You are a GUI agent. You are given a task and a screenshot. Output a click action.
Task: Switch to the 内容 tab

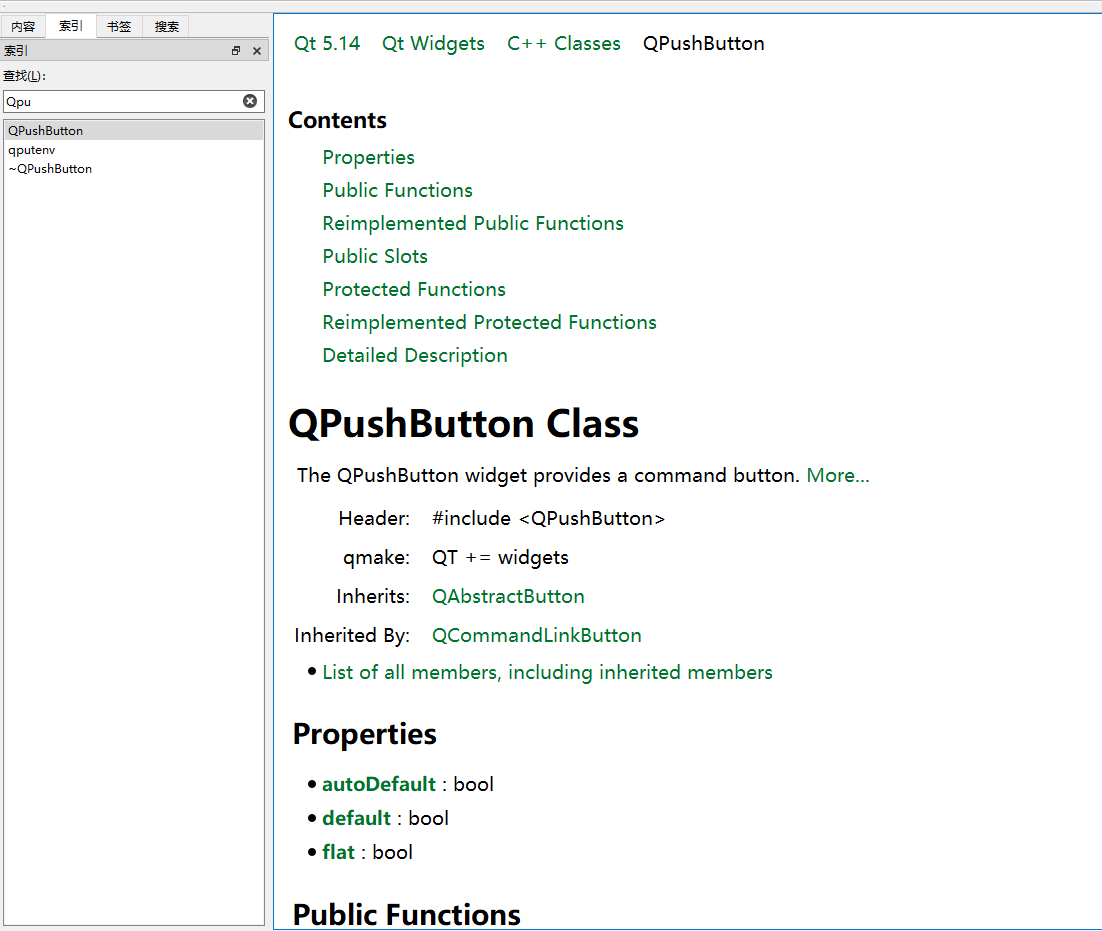23,27
